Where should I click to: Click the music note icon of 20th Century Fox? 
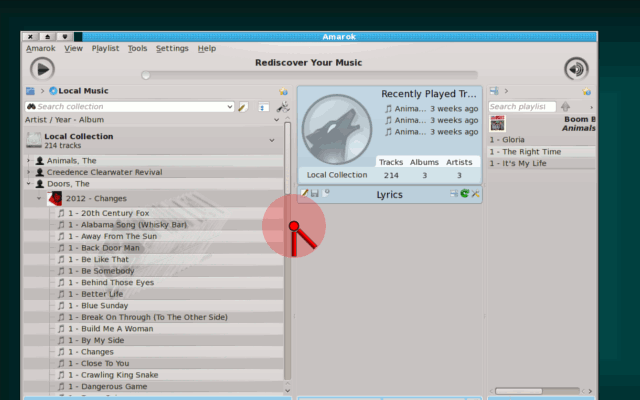(x=61, y=213)
